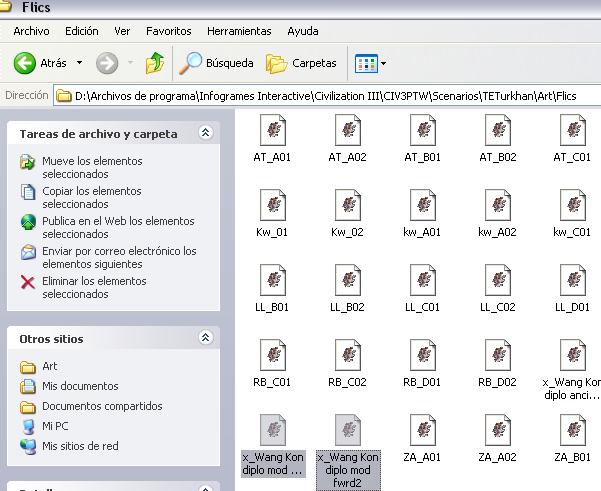Open the AT_A01 flic file icon
The image size is (601, 491).
click(x=271, y=130)
